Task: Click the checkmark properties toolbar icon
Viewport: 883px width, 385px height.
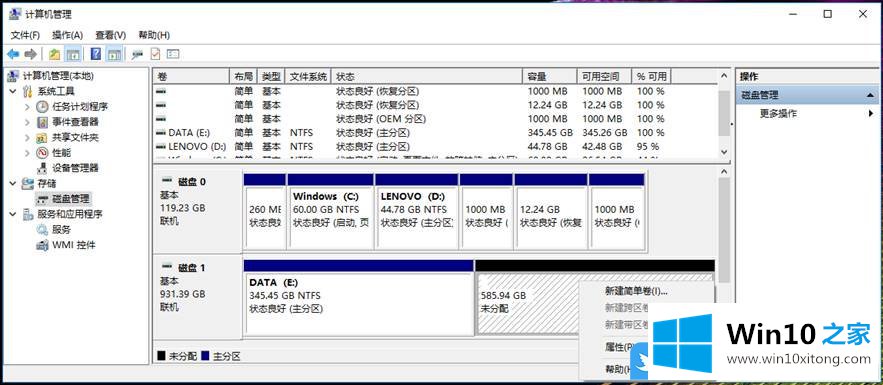Action: coord(155,54)
